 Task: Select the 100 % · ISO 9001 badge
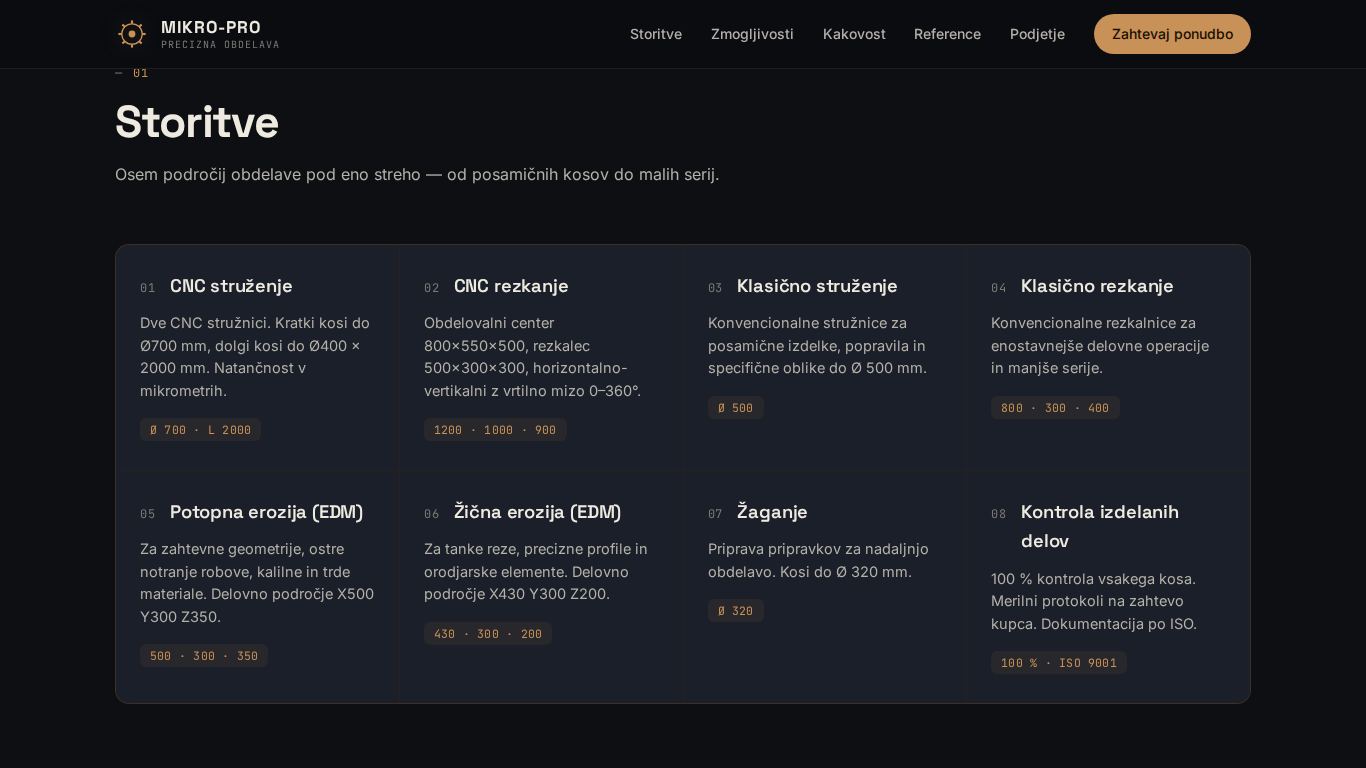tap(1058, 663)
